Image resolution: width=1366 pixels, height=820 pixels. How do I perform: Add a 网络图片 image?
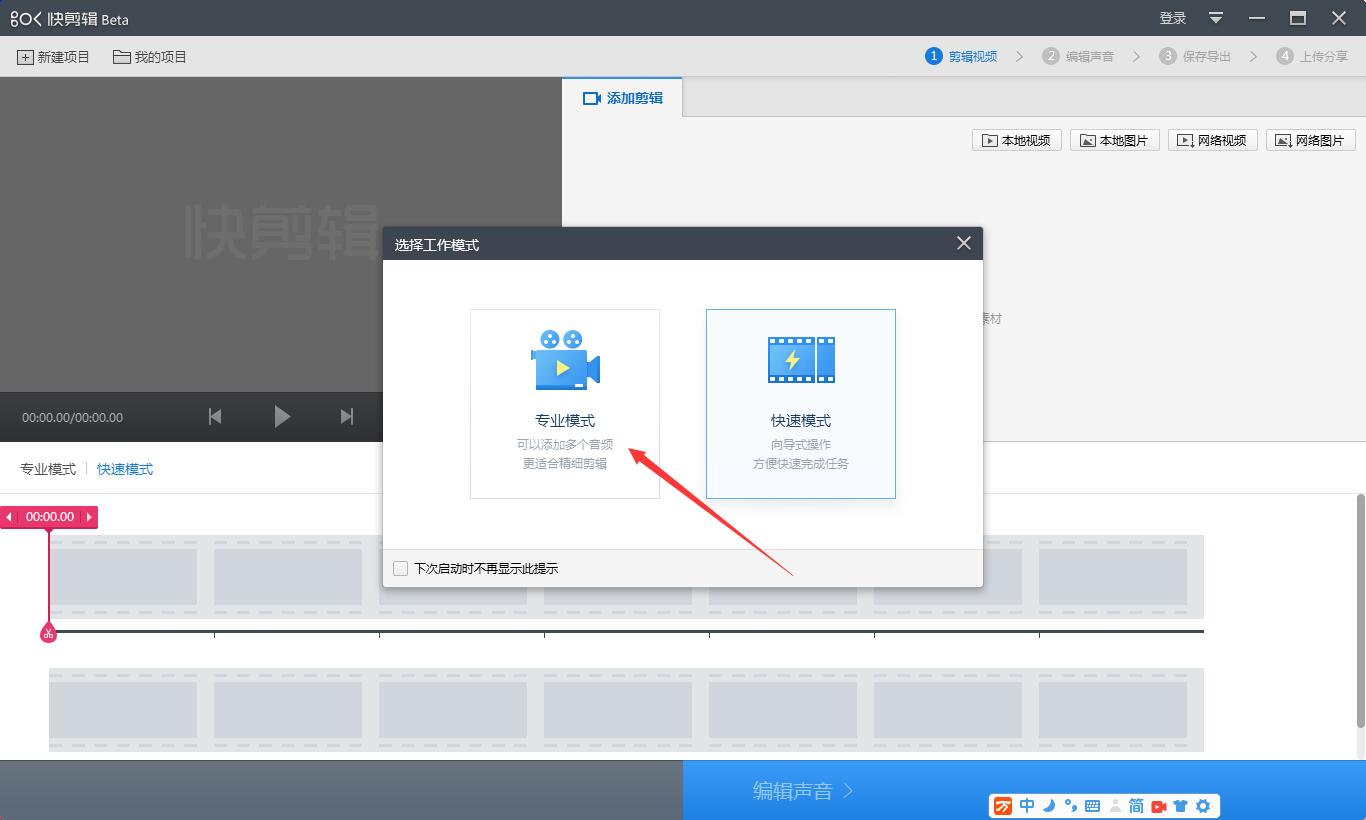pos(1310,140)
